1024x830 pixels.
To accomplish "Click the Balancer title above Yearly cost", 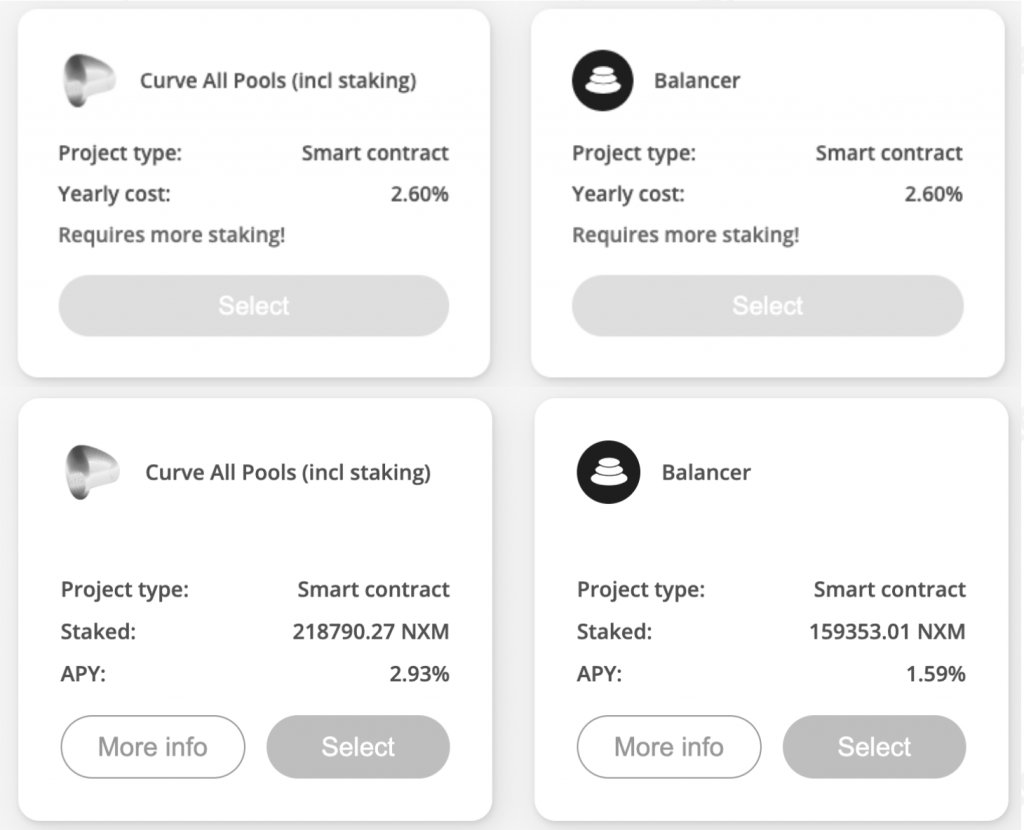I will pyautogui.click(x=697, y=81).
